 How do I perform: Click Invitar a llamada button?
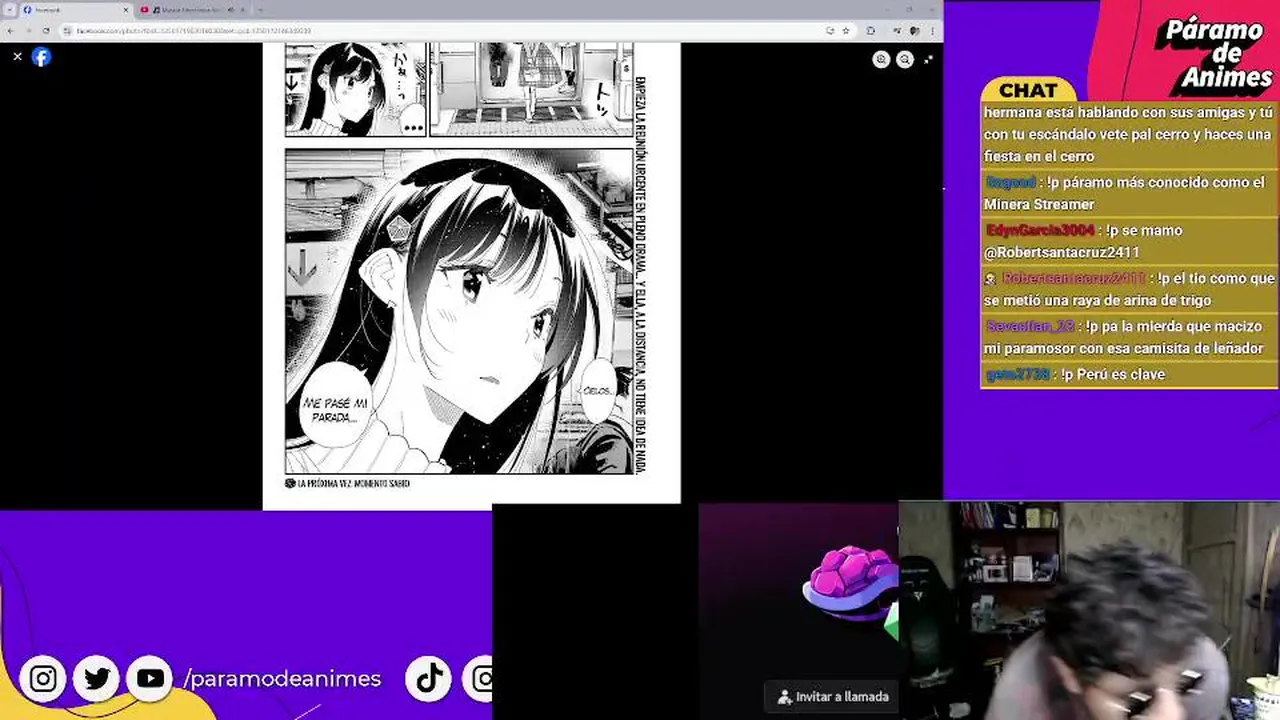(x=832, y=696)
